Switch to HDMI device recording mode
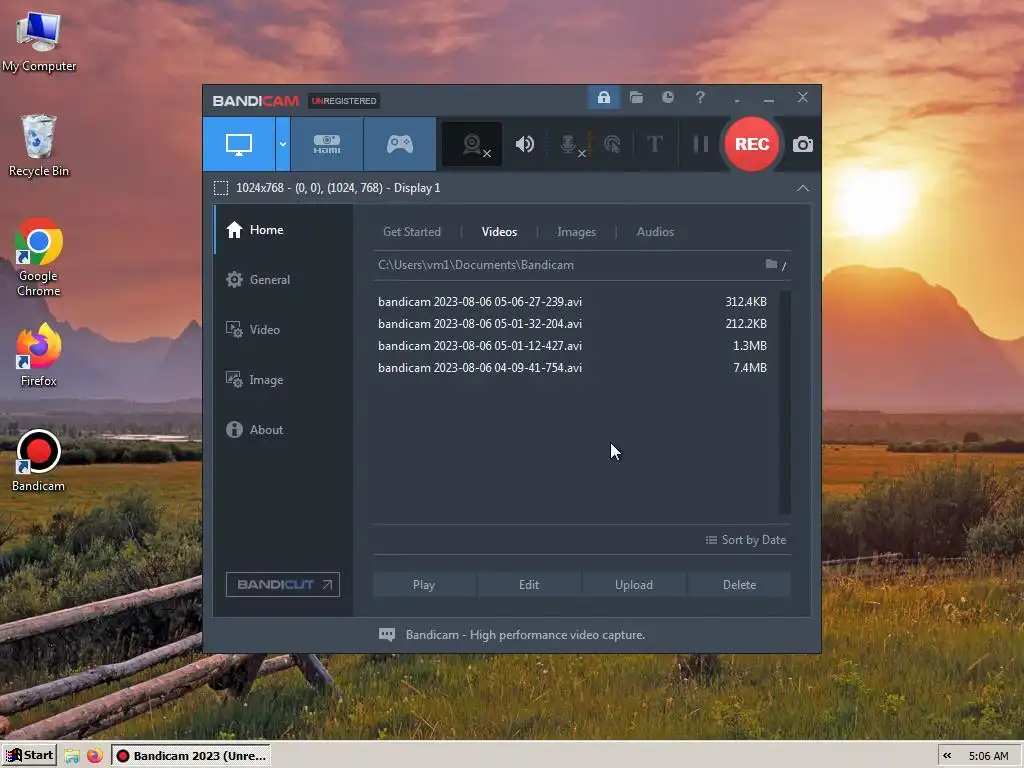This screenshot has width=1024, height=768. pyautogui.click(x=327, y=144)
